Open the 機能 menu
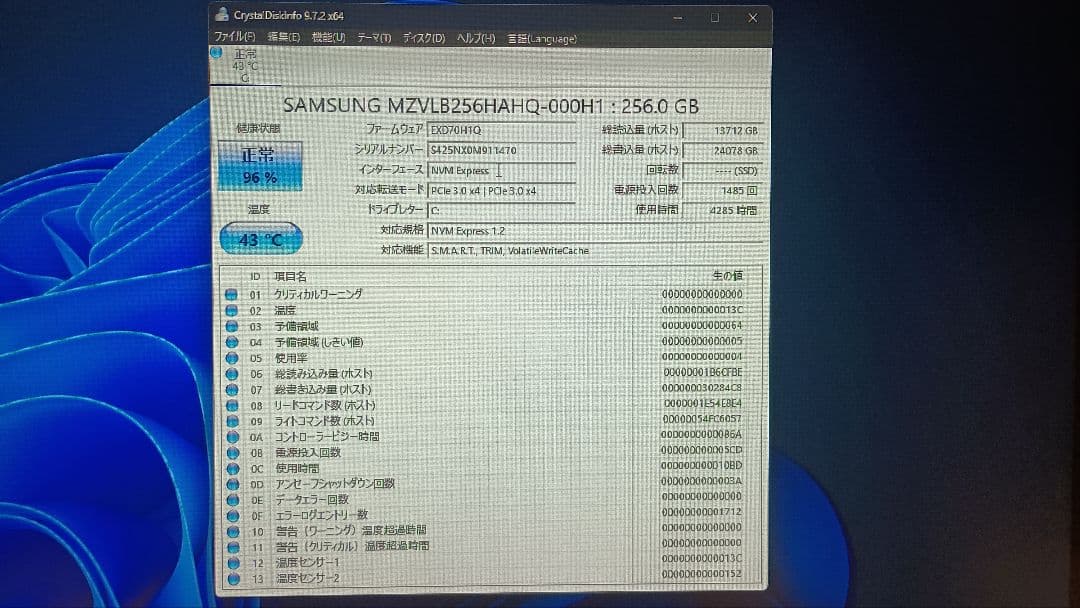1080x608 pixels. tap(330, 37)
